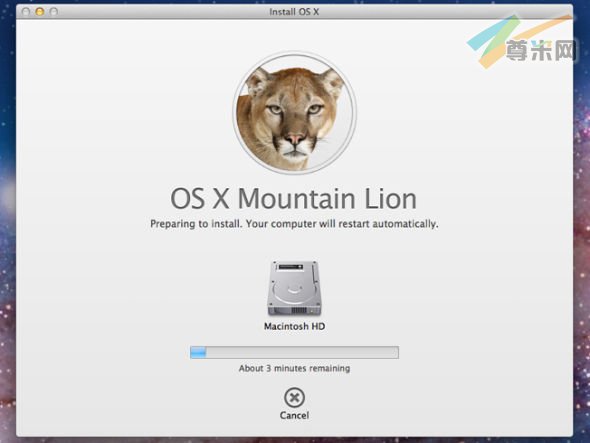Click the Install OS X window title
Viewport: 590px width, 443px height.
294,12
